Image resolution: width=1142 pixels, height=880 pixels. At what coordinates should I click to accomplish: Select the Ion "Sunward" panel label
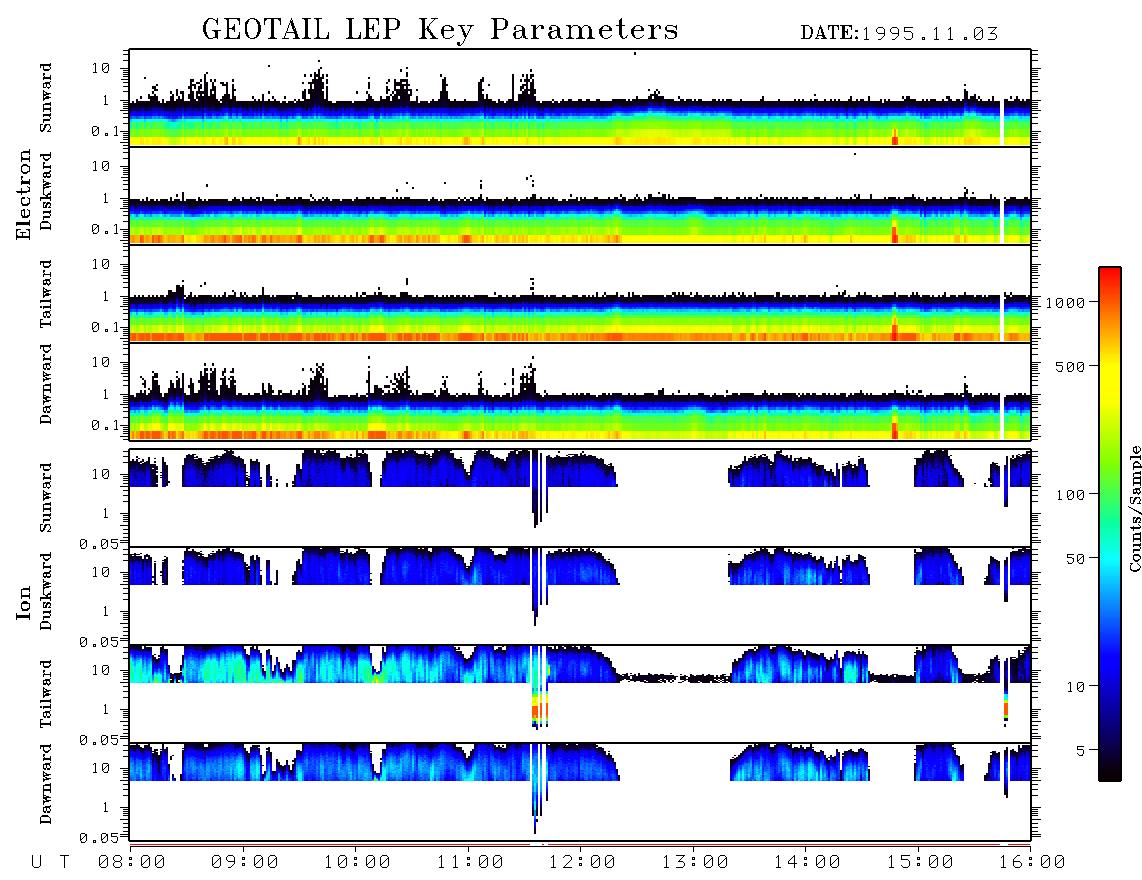coord(46,497)
